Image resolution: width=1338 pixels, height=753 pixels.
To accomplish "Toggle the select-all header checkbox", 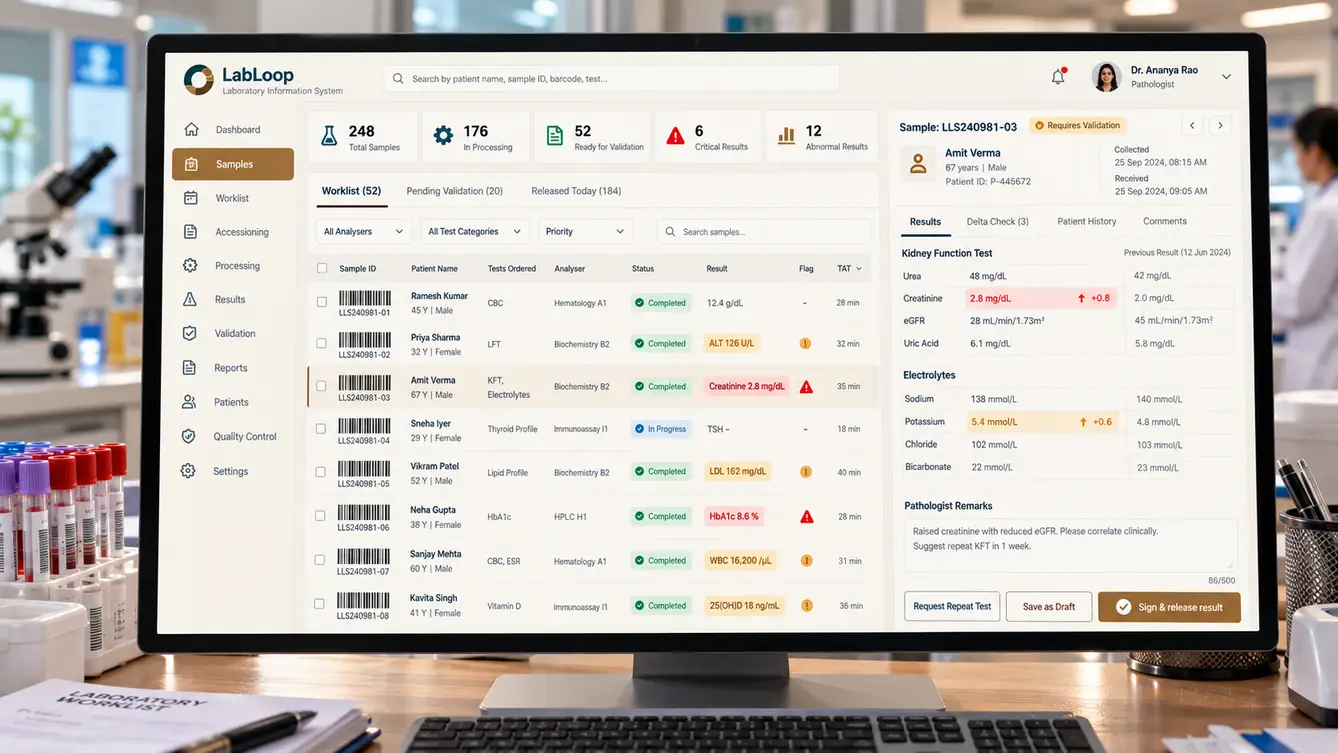I will point(322,268).
